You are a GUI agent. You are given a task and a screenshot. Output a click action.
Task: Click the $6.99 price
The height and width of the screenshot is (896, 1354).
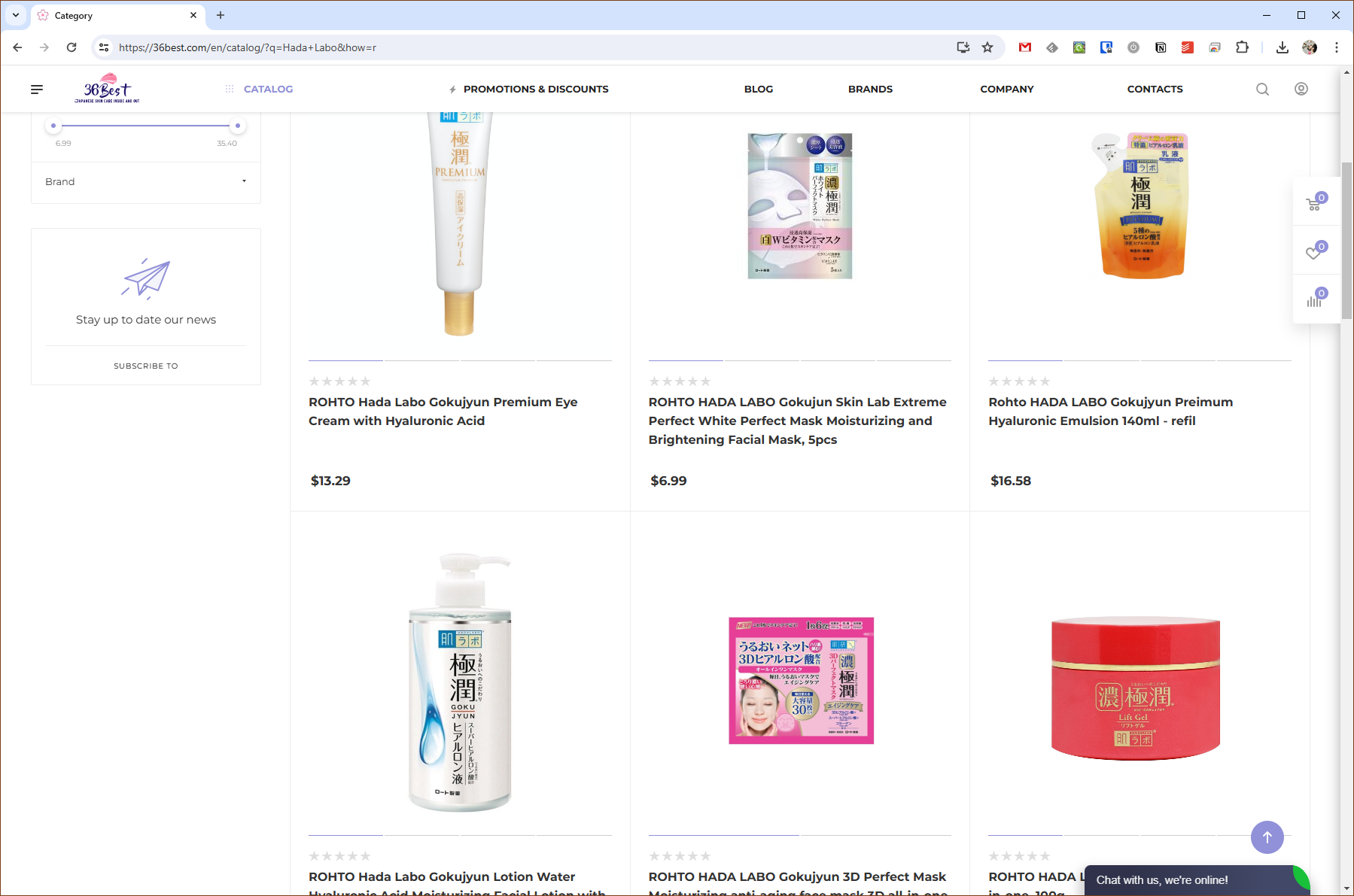pyautogui.click(x=668, y=481)
